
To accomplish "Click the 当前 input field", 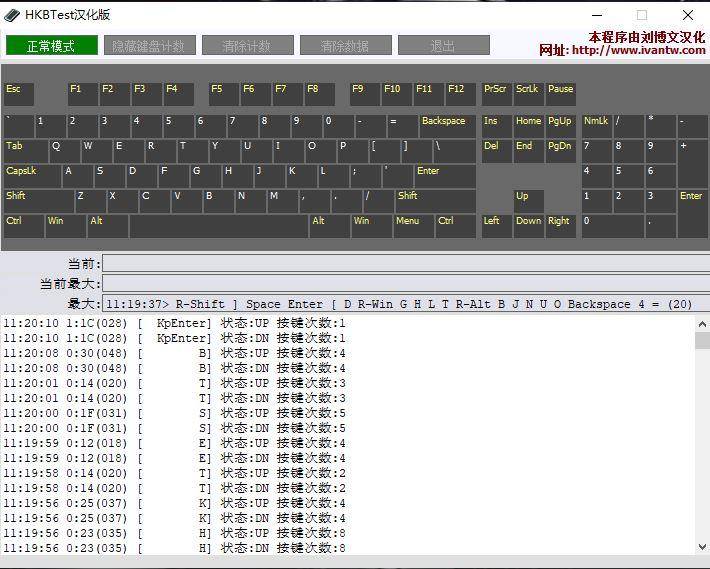I will pyautogui.click(x=406, y=263).
